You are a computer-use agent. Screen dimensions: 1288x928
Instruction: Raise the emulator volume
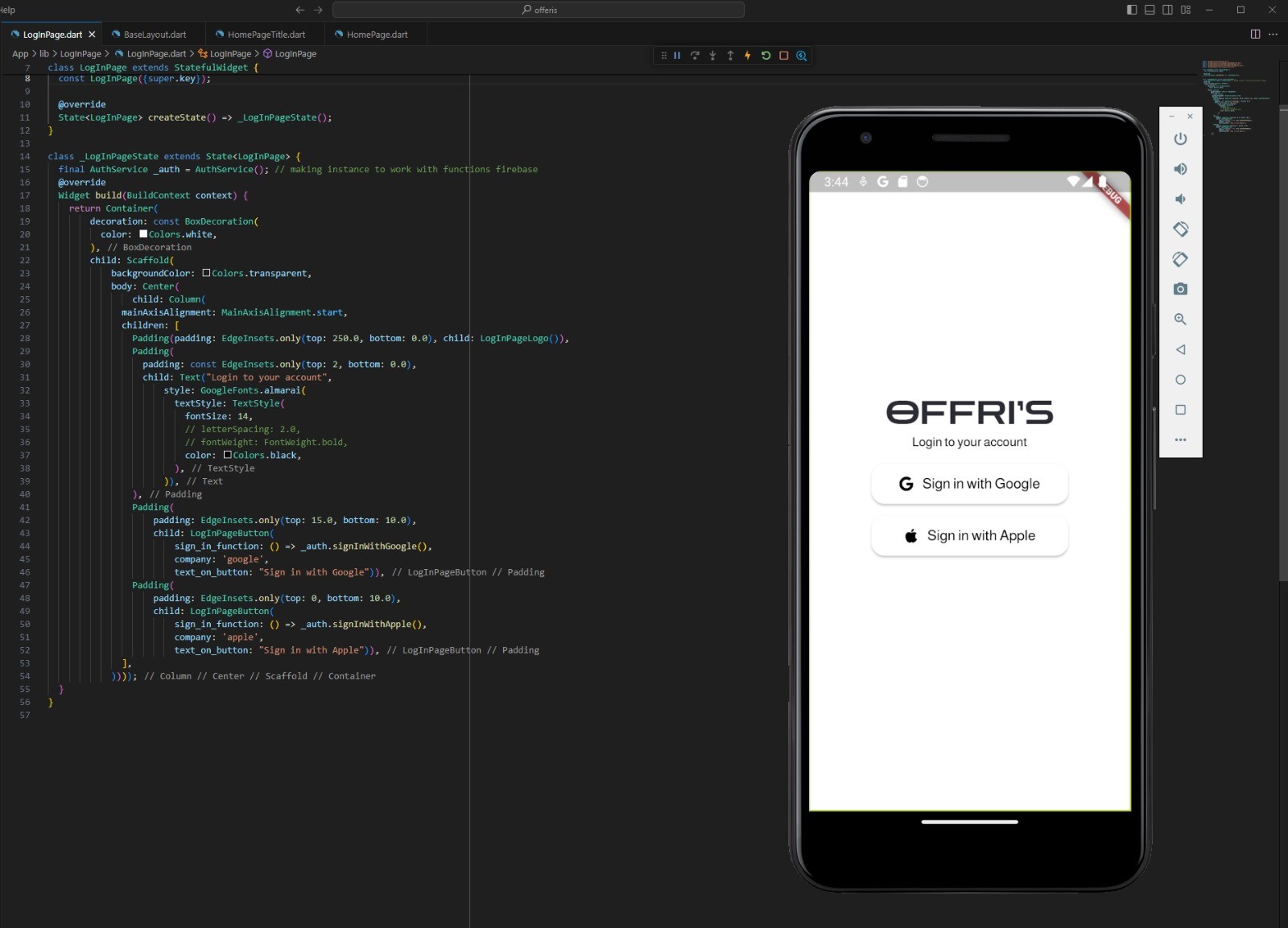tap(1180, 169)
